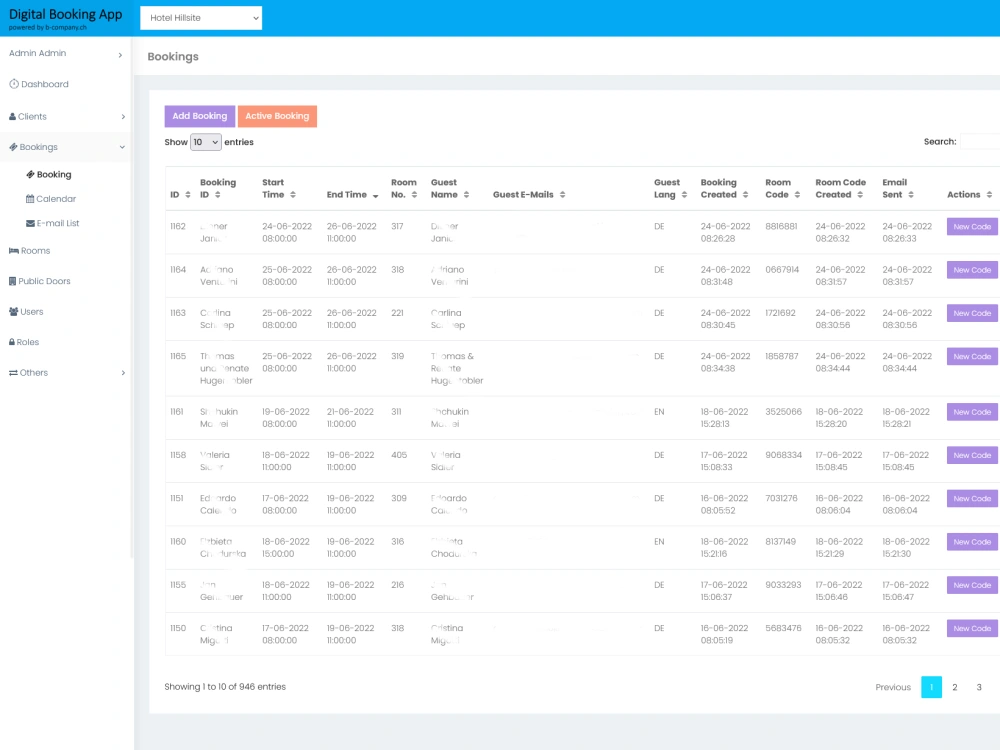Sort by Guest Name column arrows
This screenshot has width=1000, height=750.
[x=466, y=195]
